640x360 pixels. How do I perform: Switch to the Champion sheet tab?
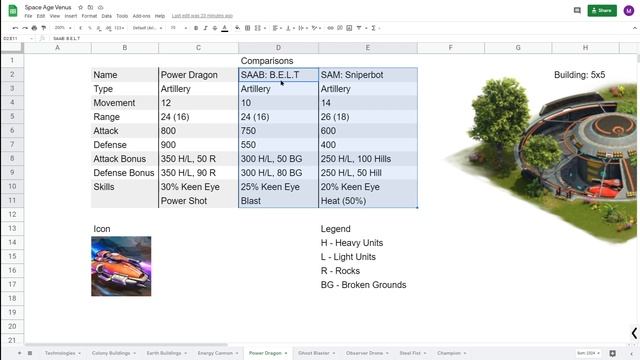coord(449,353)
